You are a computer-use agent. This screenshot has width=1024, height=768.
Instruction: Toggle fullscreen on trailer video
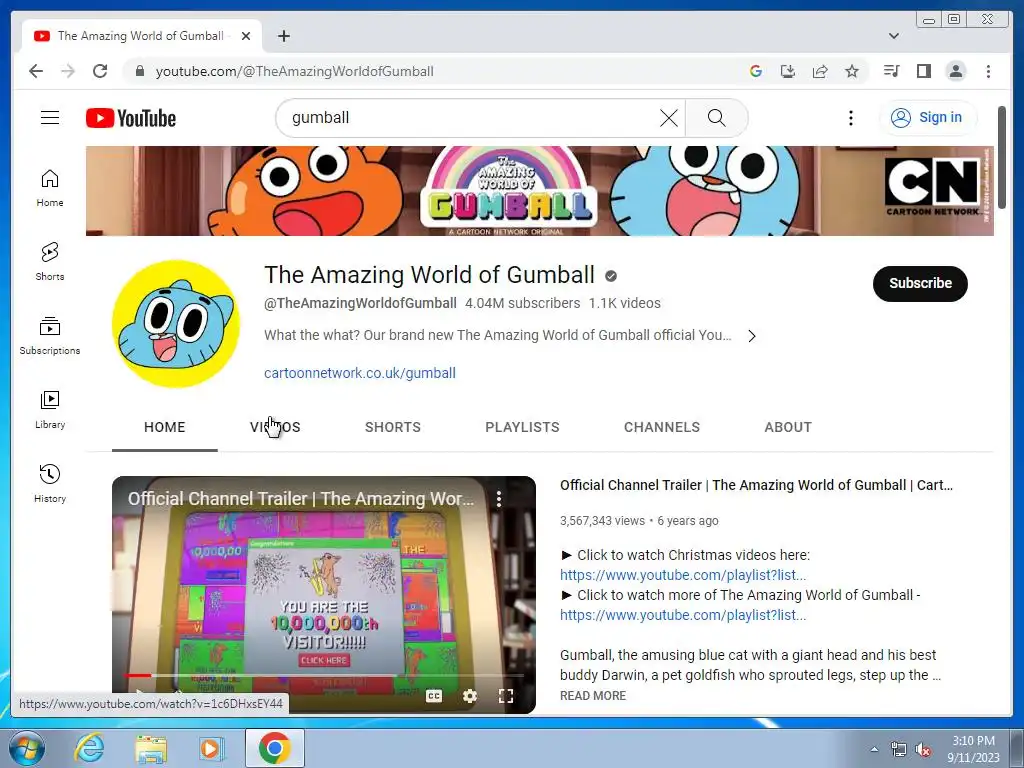pyautogui.click(x=505, y=696)
